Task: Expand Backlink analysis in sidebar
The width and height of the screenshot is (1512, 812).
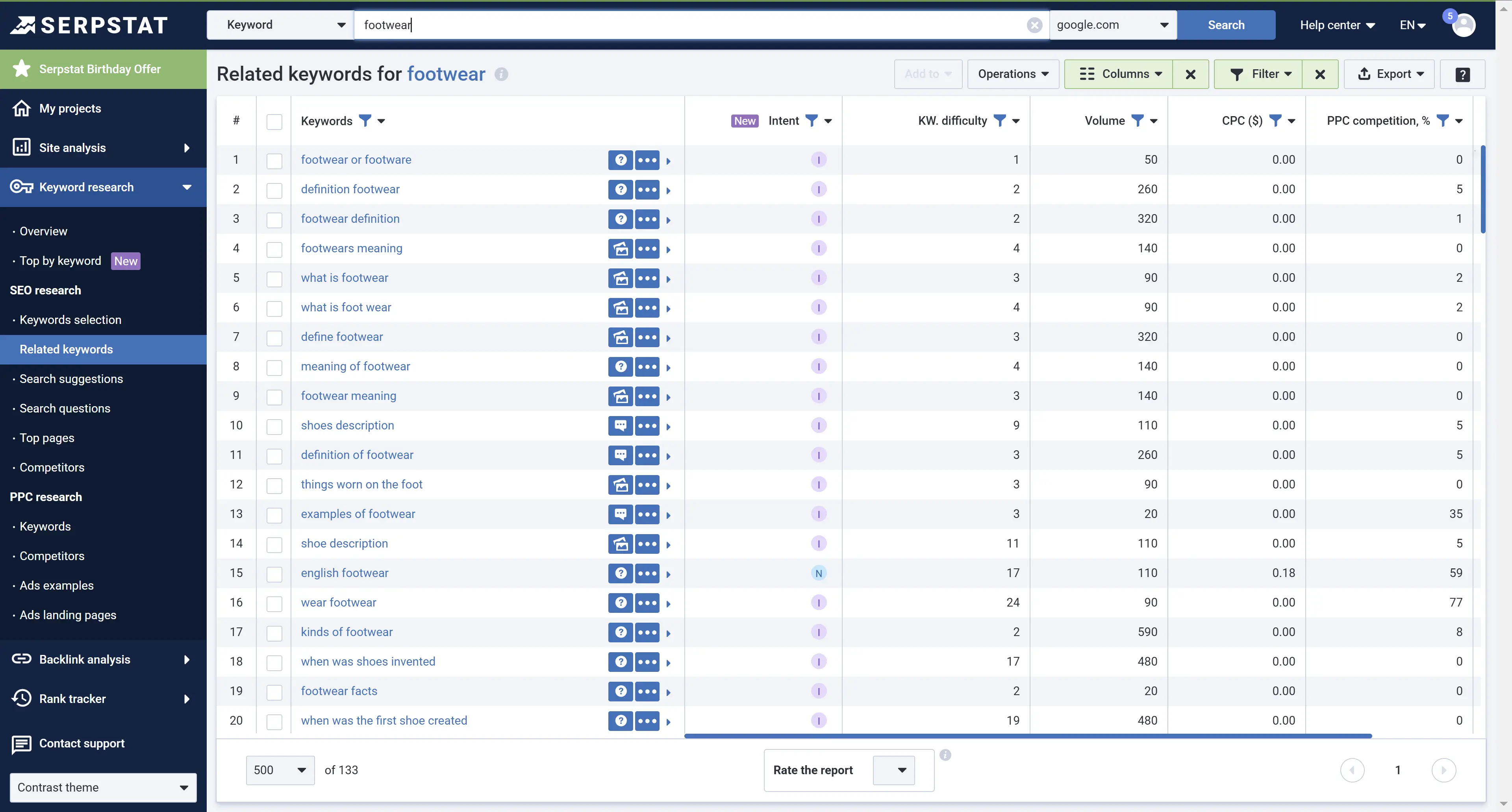Action: 103,659
